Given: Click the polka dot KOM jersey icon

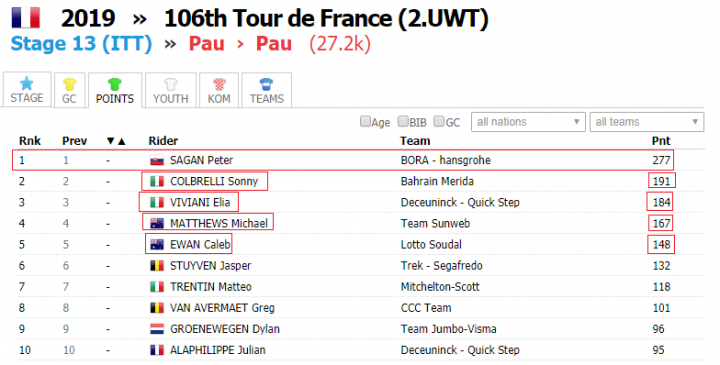Looking at the screenshot, I should point(219,84).
